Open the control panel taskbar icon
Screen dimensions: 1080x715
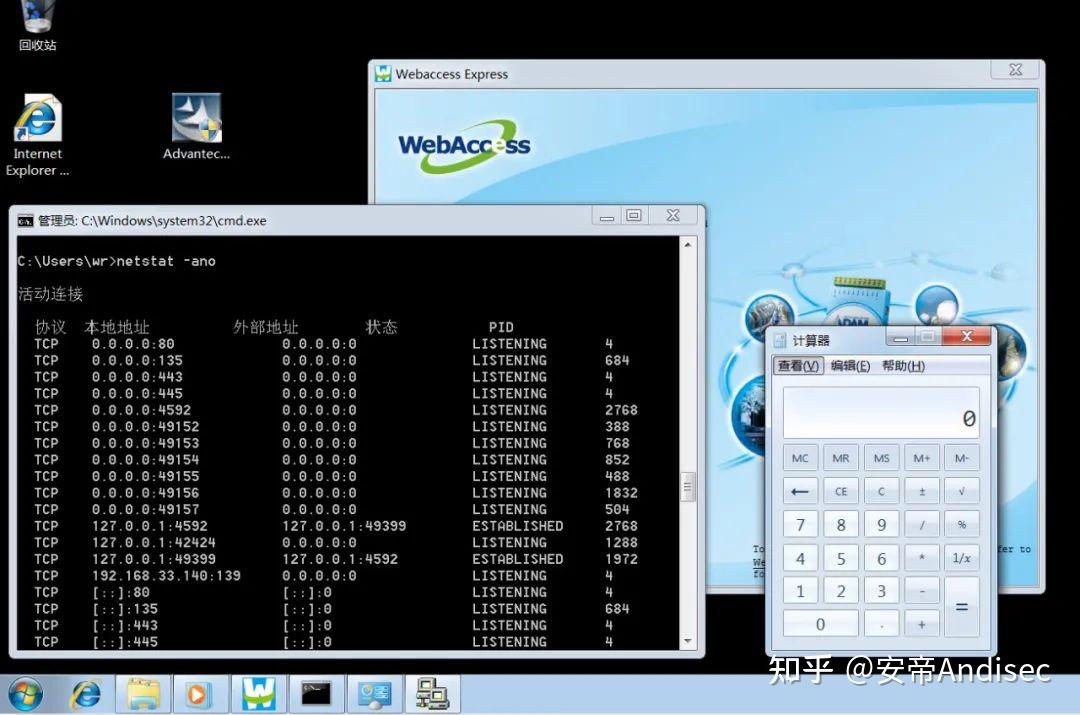coord(374,694)
